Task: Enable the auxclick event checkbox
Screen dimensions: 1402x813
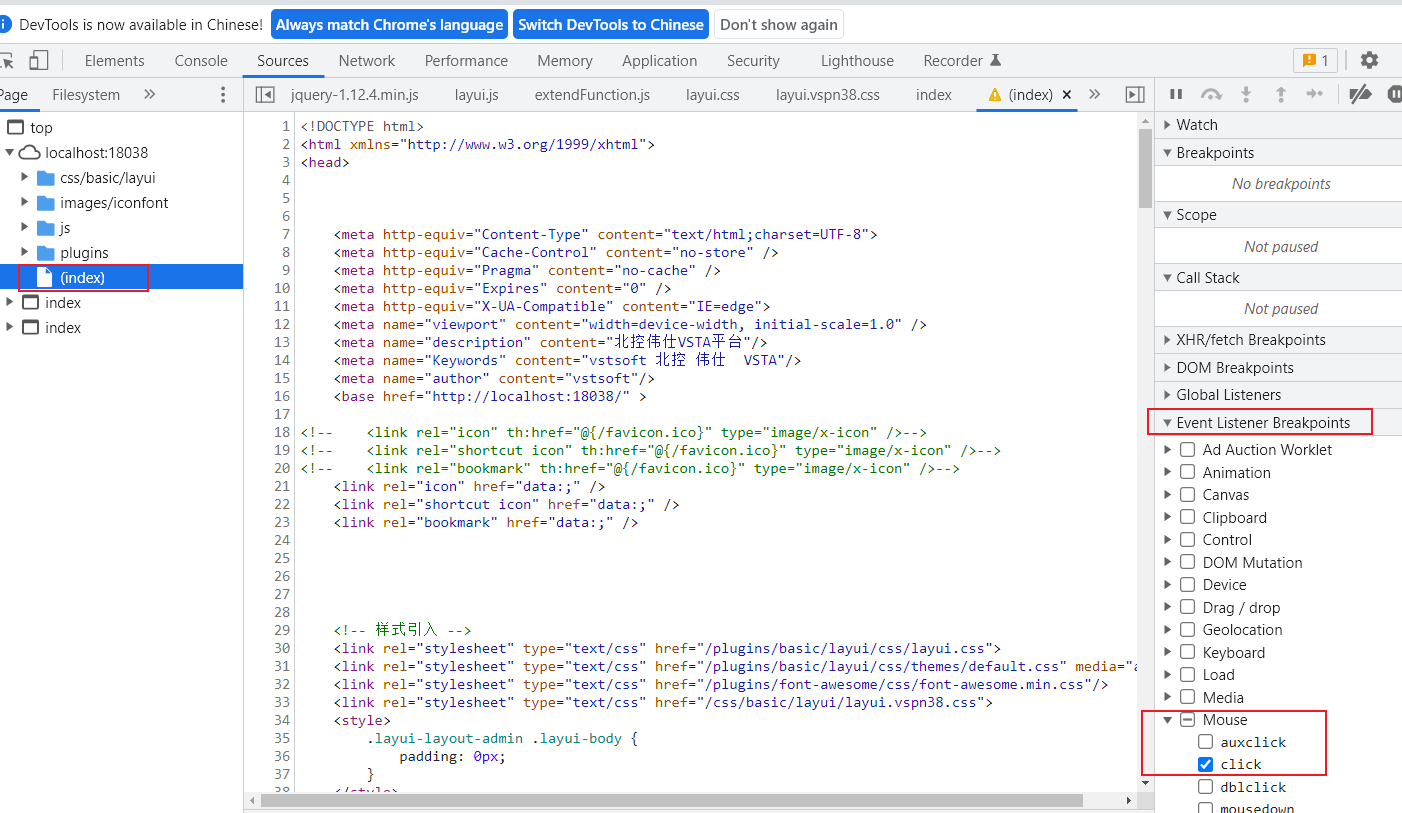Action: 1206,742
